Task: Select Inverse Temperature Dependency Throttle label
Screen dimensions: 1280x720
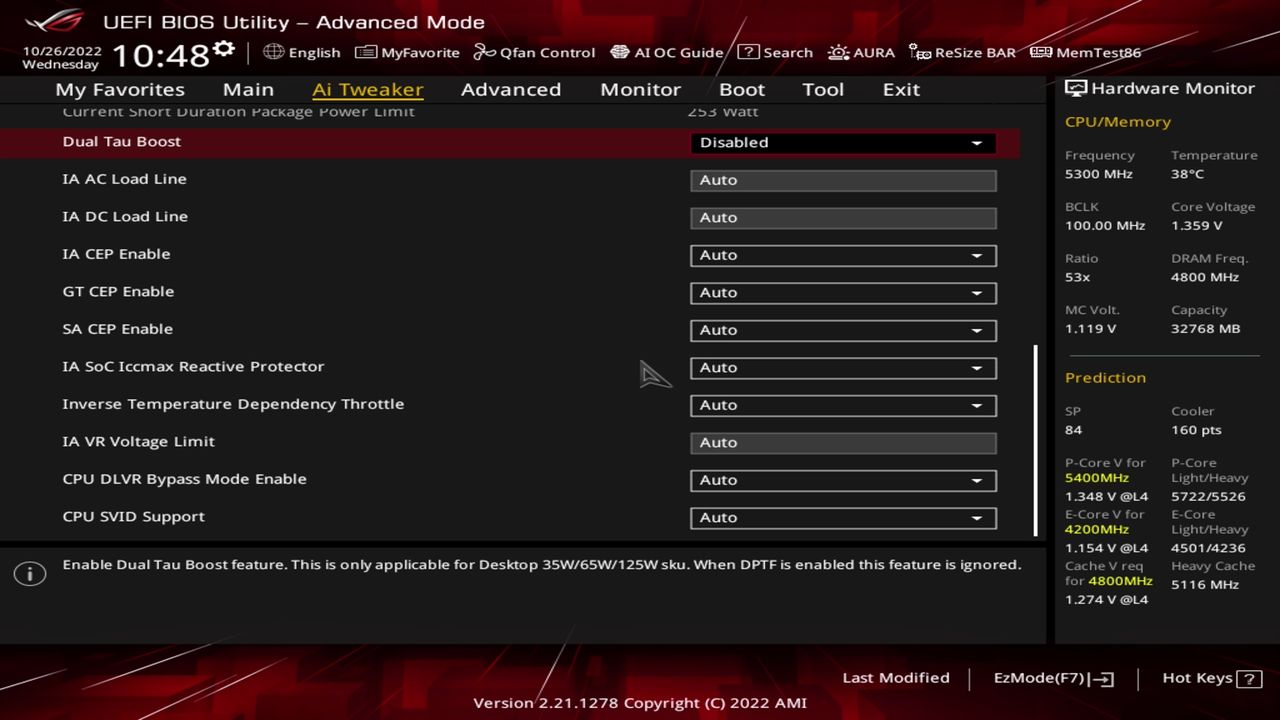Action: [233, 404]
